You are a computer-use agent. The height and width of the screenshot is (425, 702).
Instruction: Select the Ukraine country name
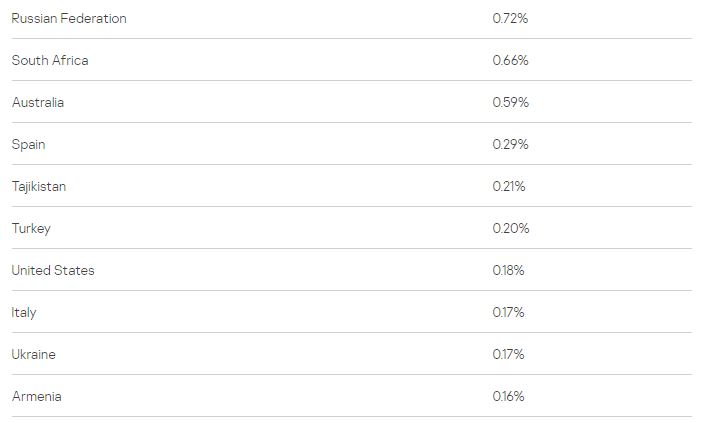[34, 355]
